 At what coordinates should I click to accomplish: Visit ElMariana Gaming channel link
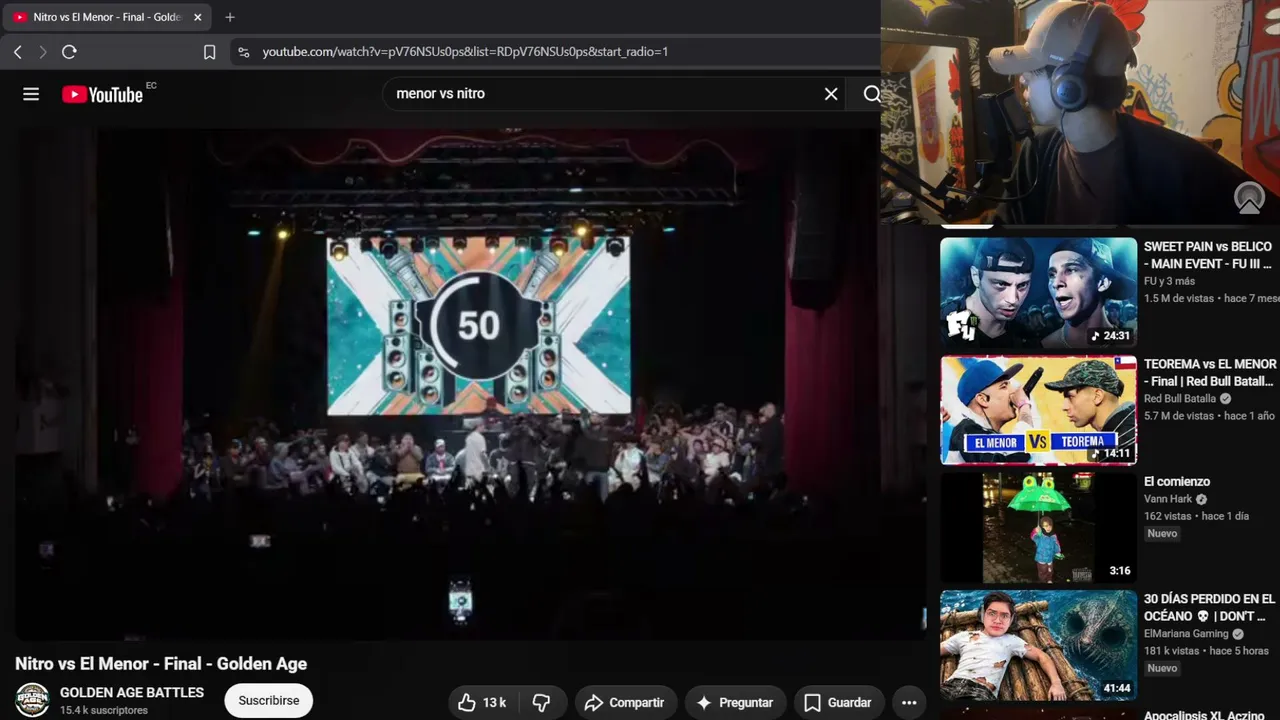(x=1186, y=633)
